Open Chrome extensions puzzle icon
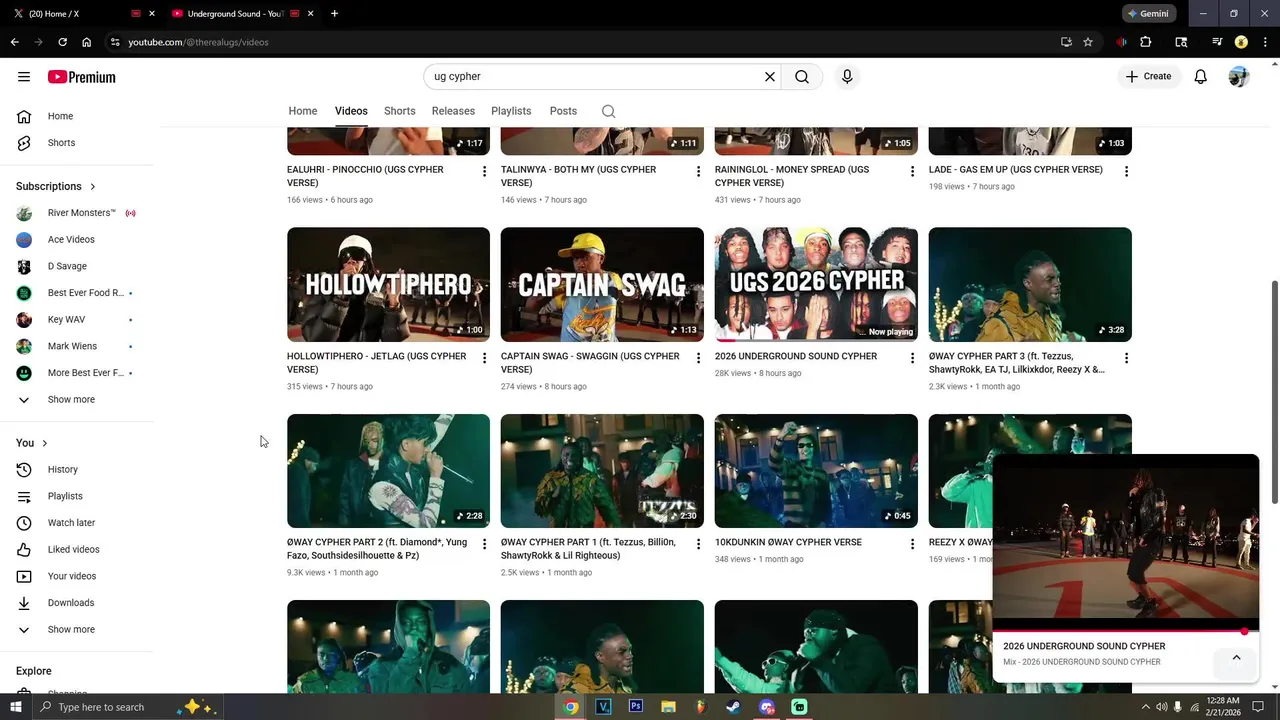 1146,42
